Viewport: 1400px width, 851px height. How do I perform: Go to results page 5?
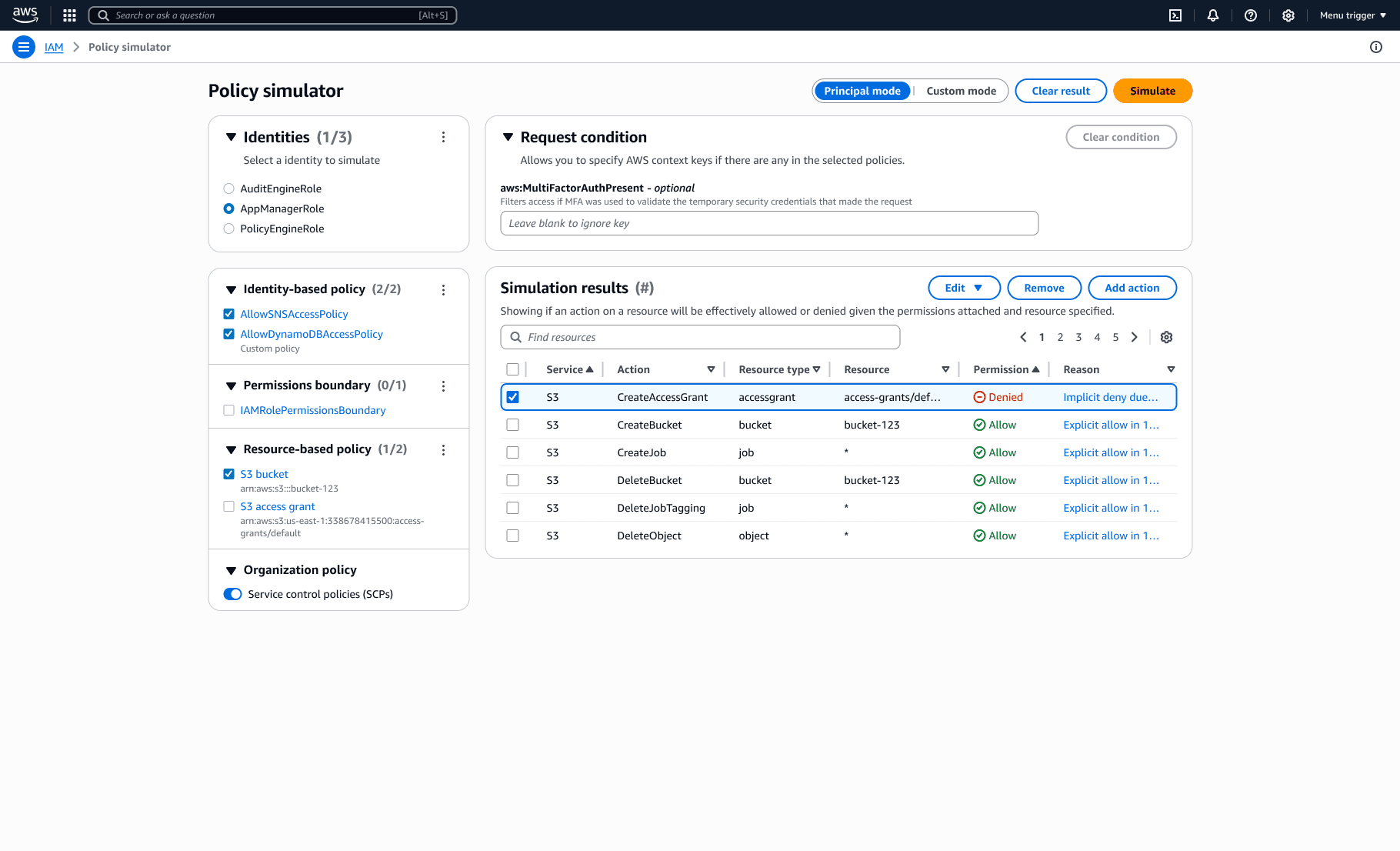[1115, 337]
